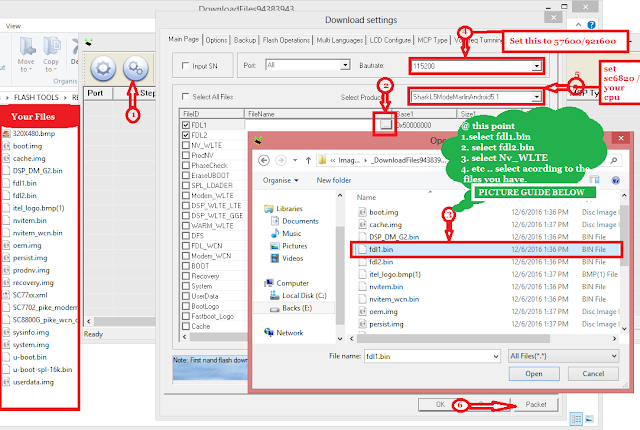Switch to Multi Languages tab
640x430 pixels.
pyautogui.click(x=340, y=40)
